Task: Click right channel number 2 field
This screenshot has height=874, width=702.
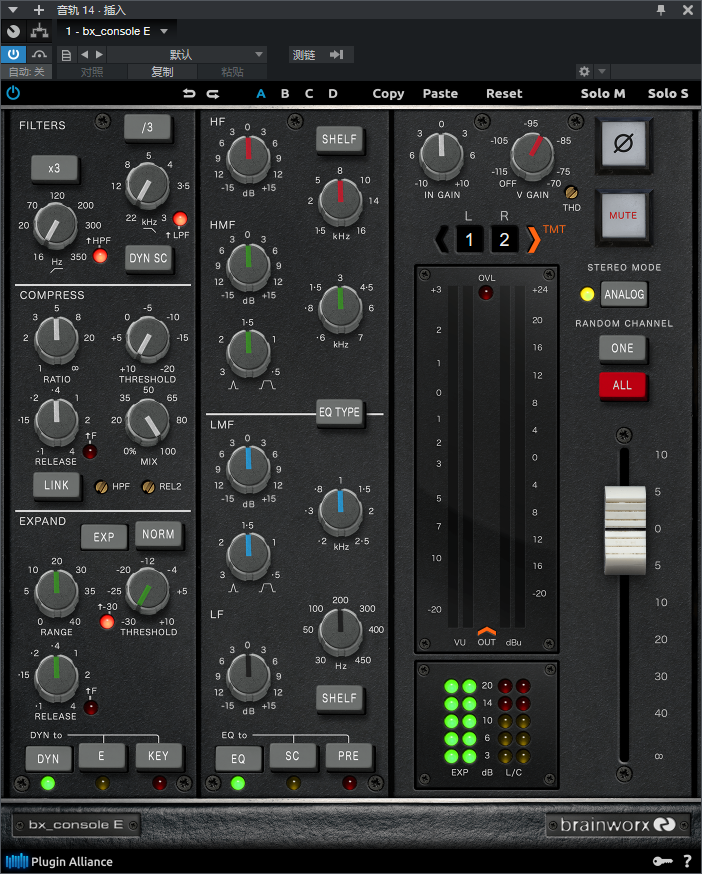Action: tap(504, 239)
